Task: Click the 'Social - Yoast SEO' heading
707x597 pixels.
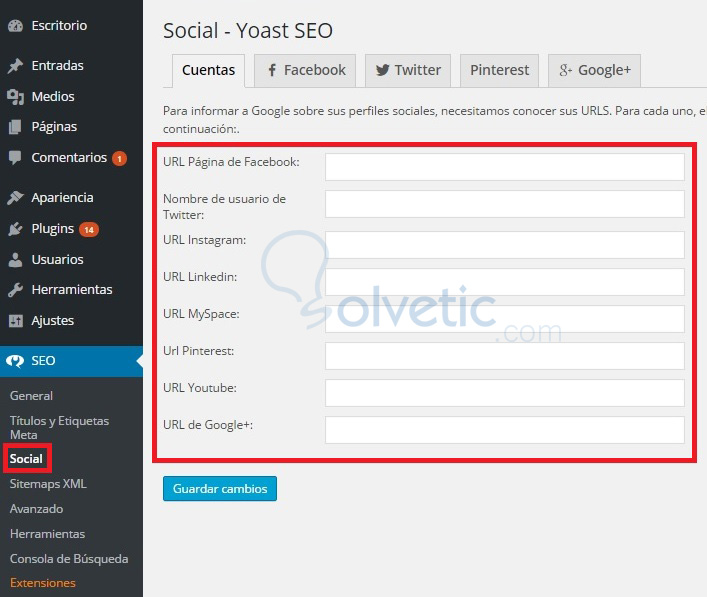Action: coord(248,31)
